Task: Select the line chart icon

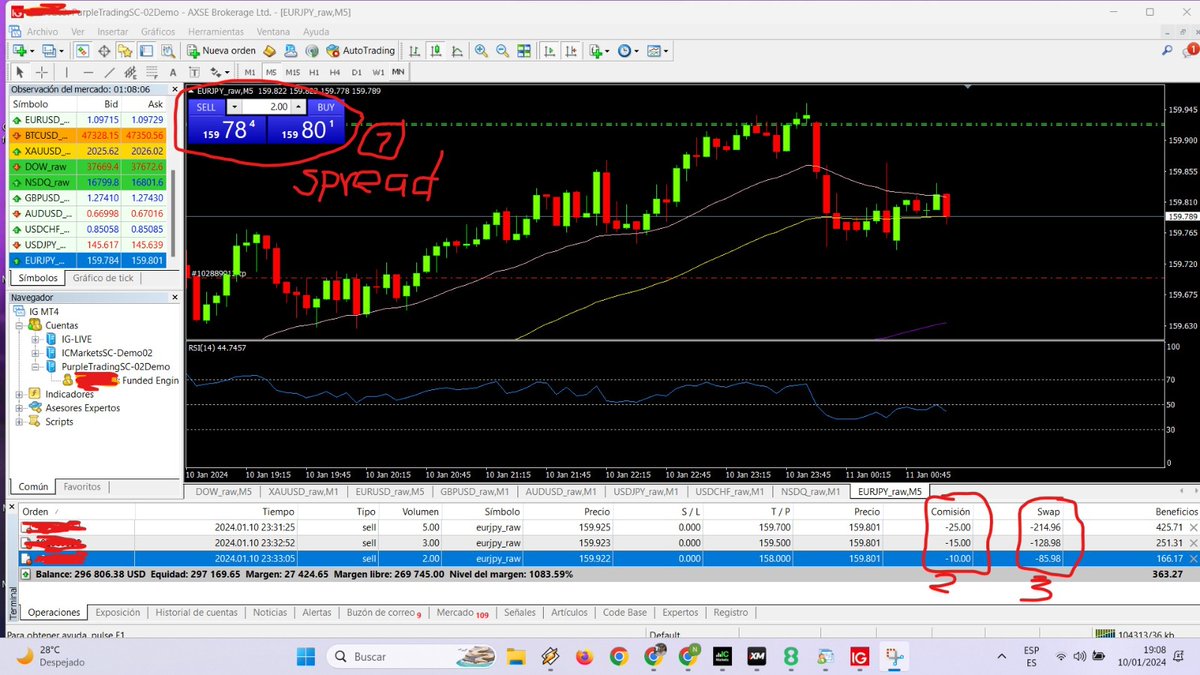Action: [x=457, y=51]
